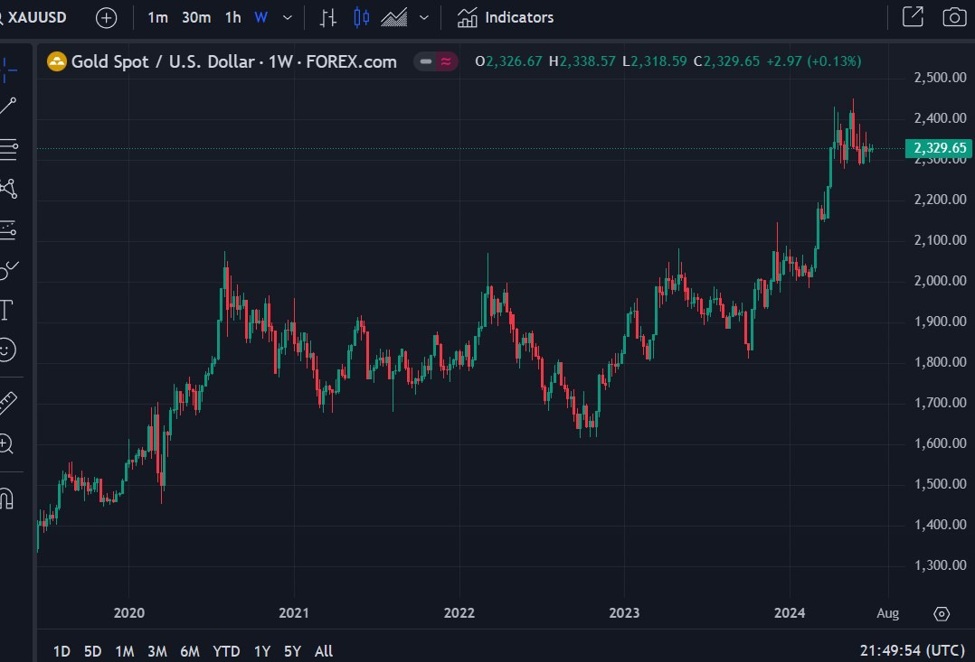The width and height of the screenshot is (975, 662).
Task: Select the YTD date range
Action: [226, 651]
